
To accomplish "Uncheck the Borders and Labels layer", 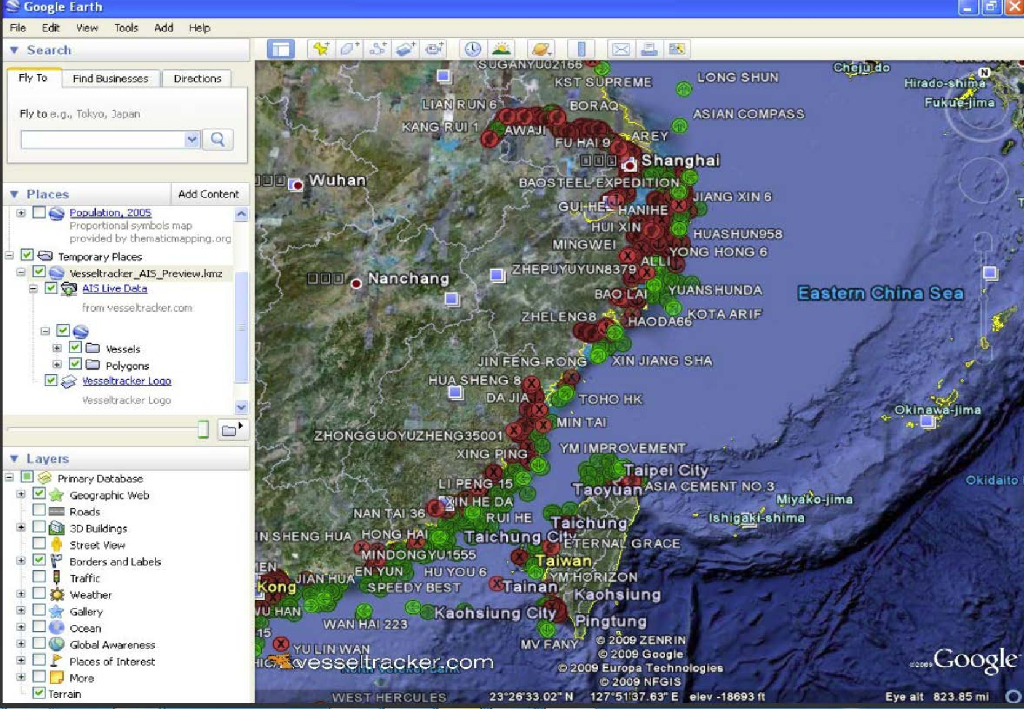I will [39, 561].
